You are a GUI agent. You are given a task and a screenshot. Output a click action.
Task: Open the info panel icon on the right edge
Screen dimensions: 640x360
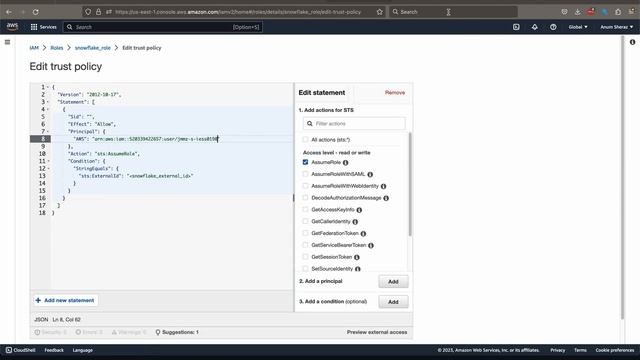click(x=632, y=42)
